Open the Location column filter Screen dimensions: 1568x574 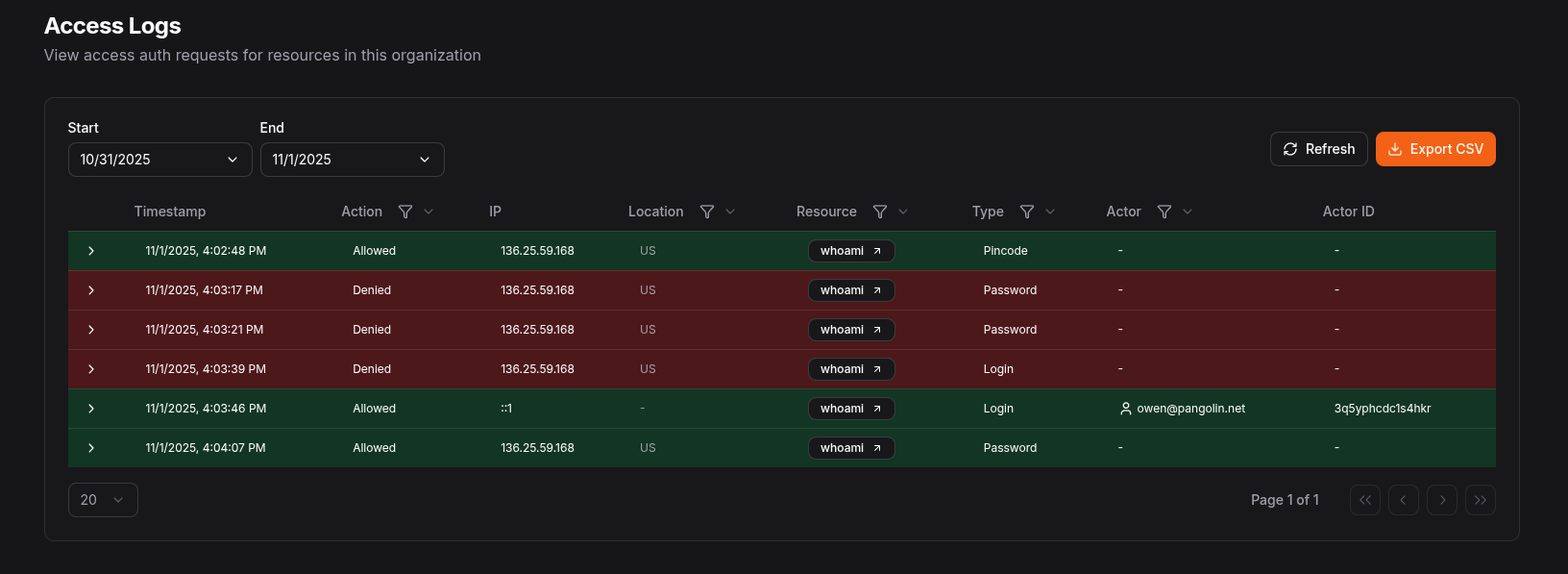[707, 212]
